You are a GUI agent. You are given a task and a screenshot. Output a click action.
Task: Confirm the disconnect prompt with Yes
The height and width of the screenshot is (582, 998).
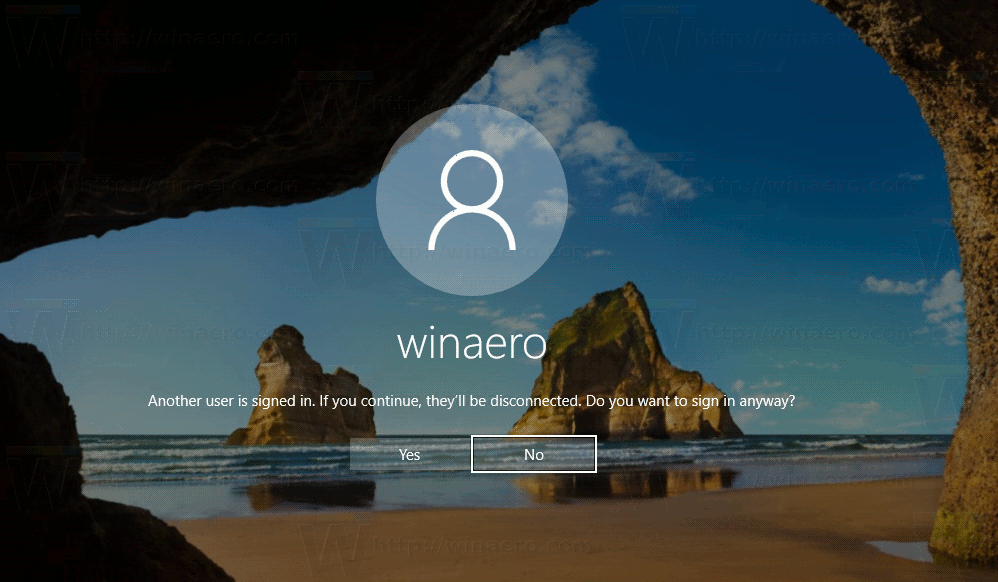[x=409, y=454]
